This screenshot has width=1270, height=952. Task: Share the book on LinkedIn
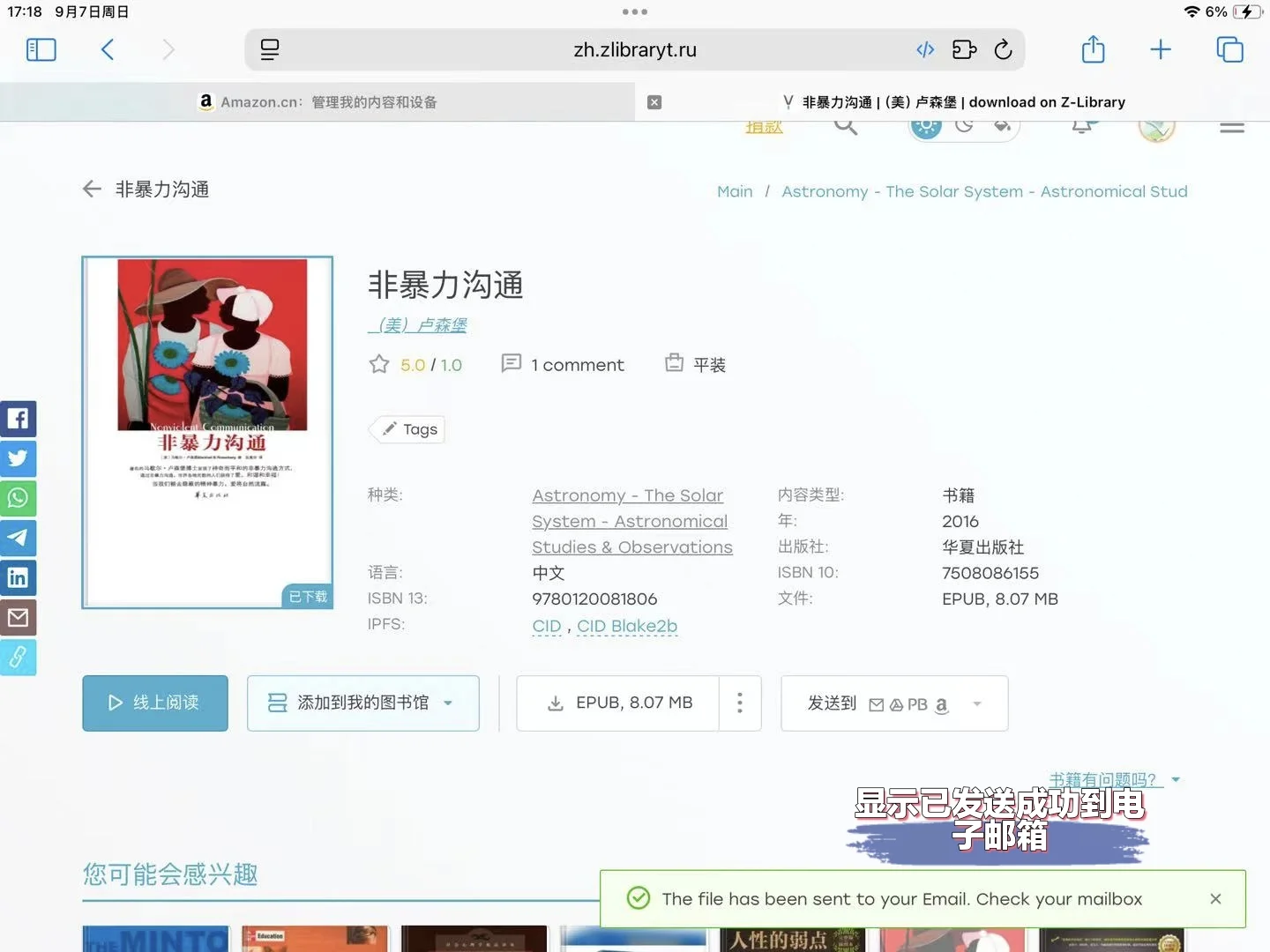coord(18,577)
